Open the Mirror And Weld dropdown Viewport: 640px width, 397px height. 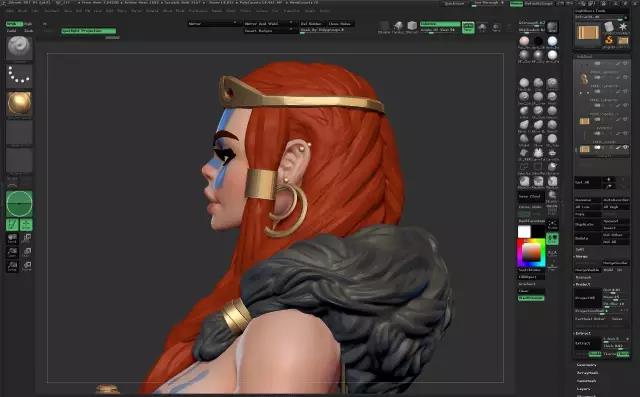[x=269, y=24]
